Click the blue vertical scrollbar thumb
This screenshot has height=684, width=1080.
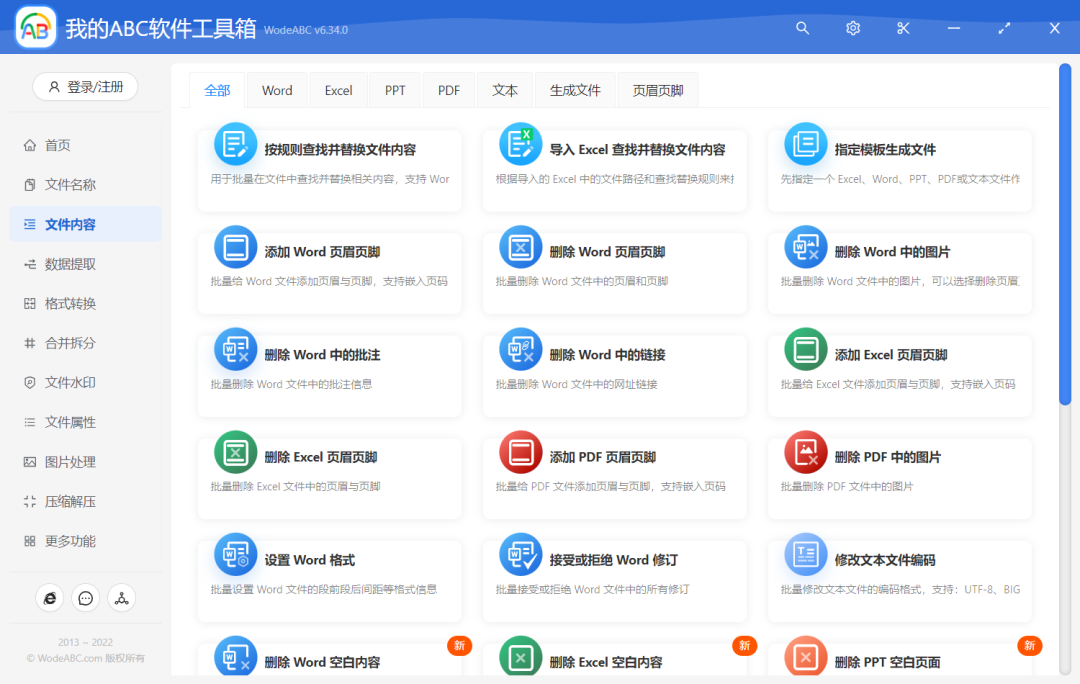point(1065,234)
